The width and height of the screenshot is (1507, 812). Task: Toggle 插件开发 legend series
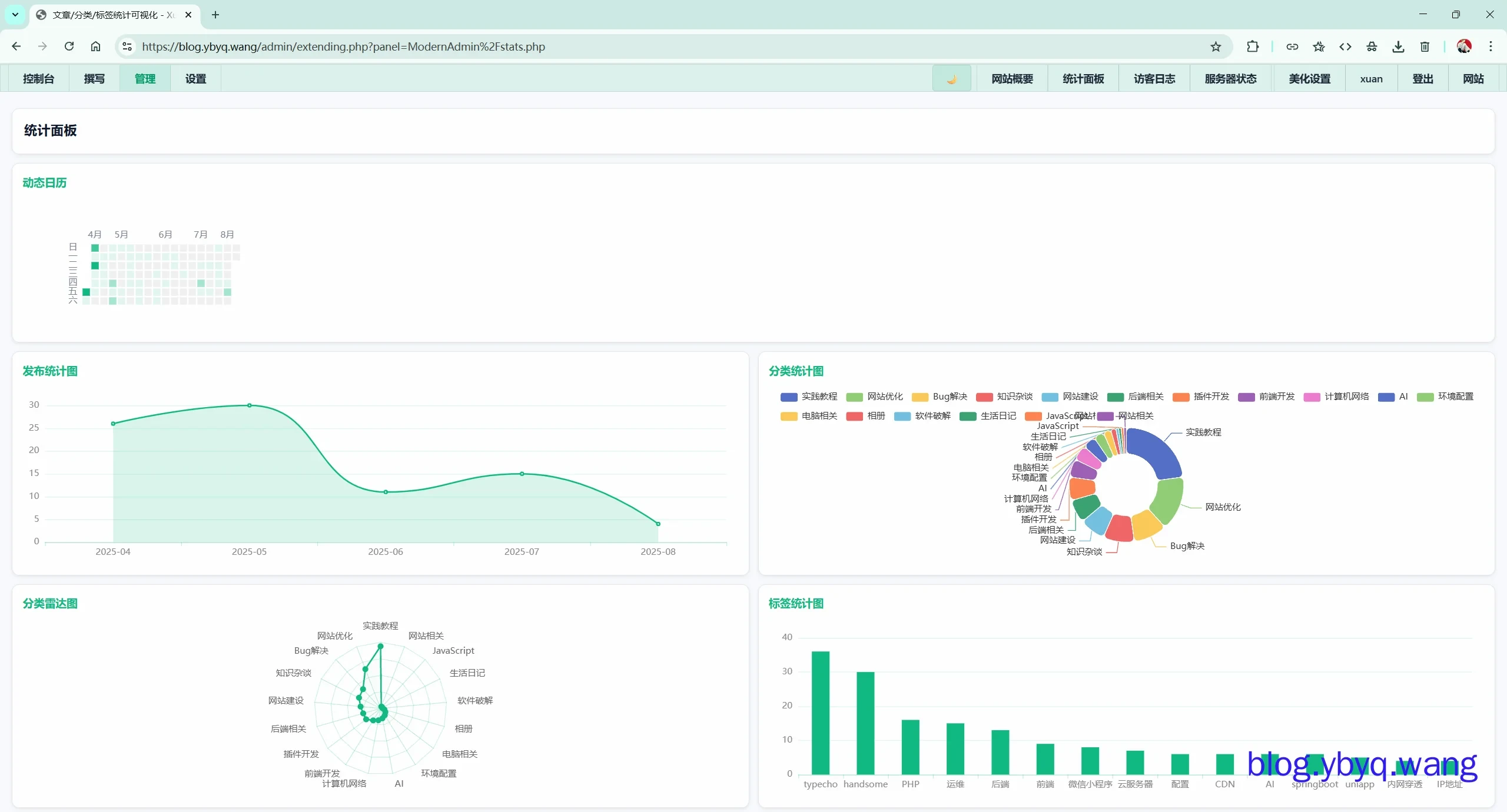1201,397
